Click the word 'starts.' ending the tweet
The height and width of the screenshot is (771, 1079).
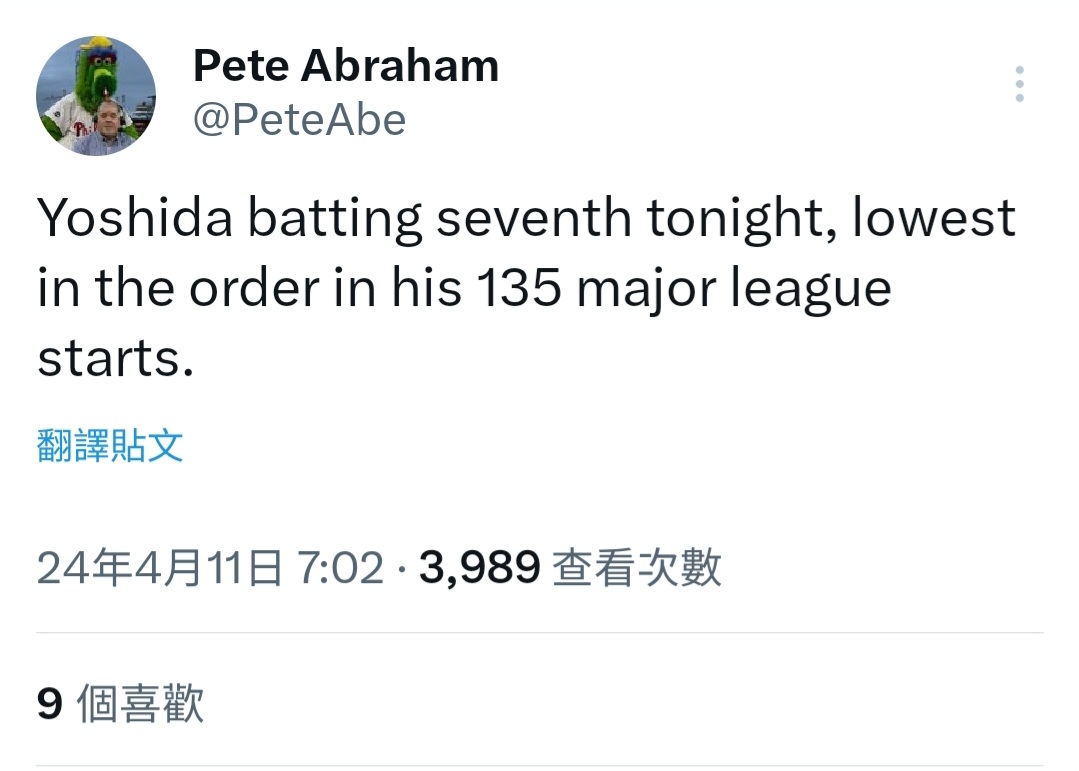point(115,360)
